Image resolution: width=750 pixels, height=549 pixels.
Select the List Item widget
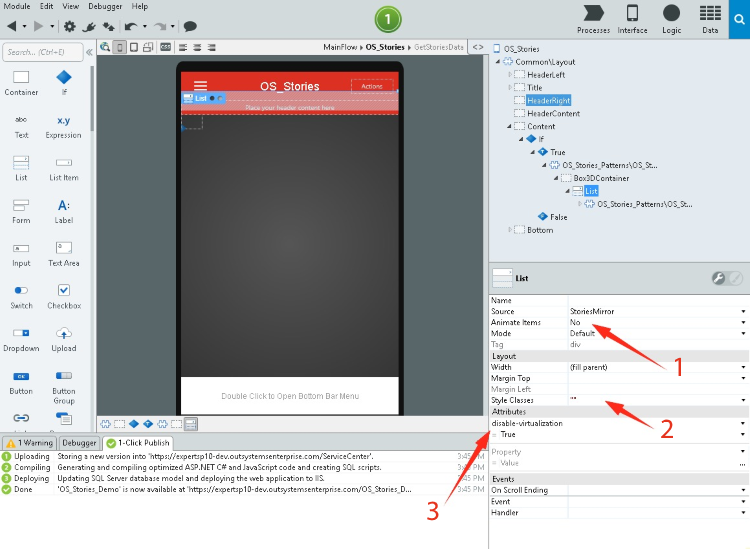click(63, 168)
